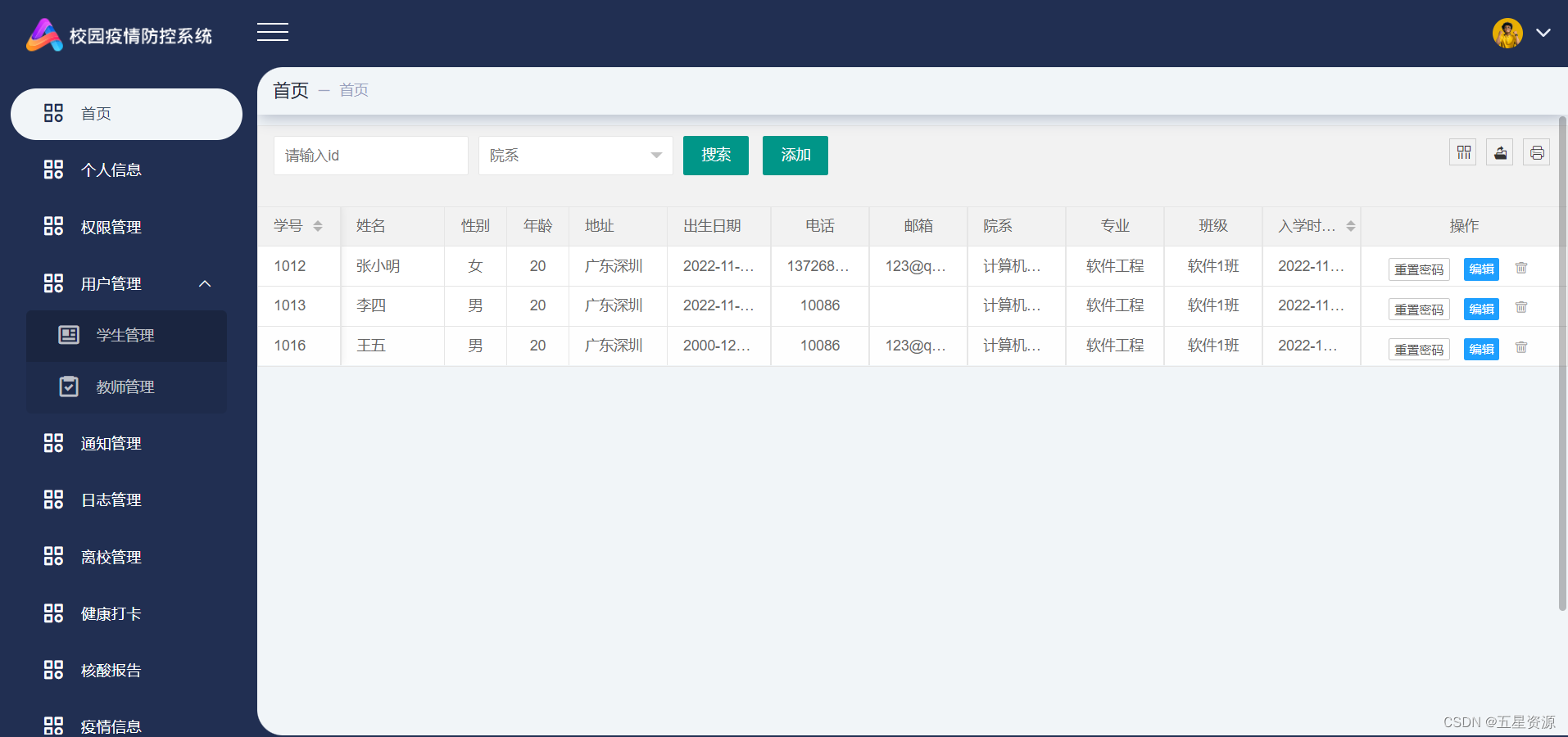Click the 电话 column header
The width and height of the screenshot is (1568, 737).
tap(820, 226)
